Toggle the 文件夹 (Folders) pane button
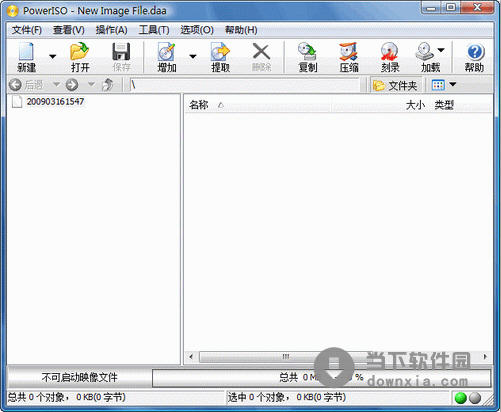Viewport: 501px width, 412px height. point(395,85)
